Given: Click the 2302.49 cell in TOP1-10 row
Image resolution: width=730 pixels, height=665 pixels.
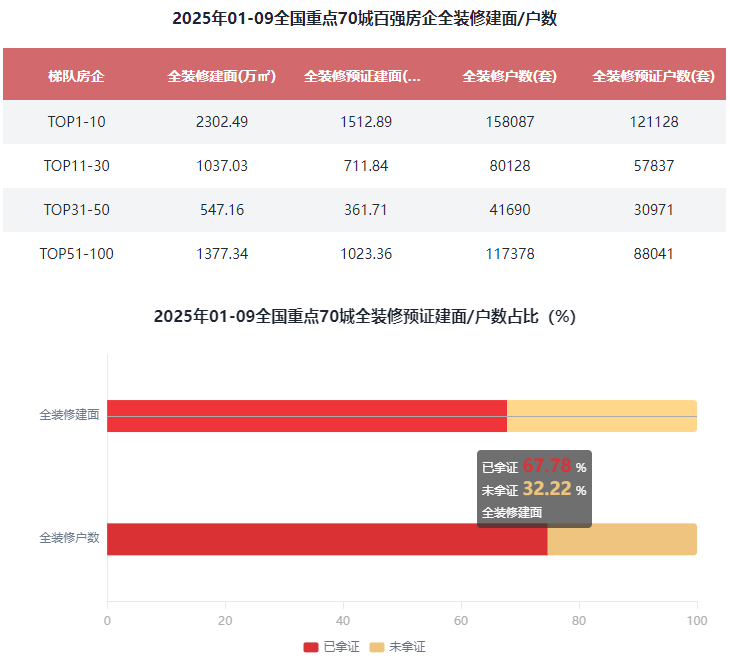Looking at the screenshot, I should (222, 122).
